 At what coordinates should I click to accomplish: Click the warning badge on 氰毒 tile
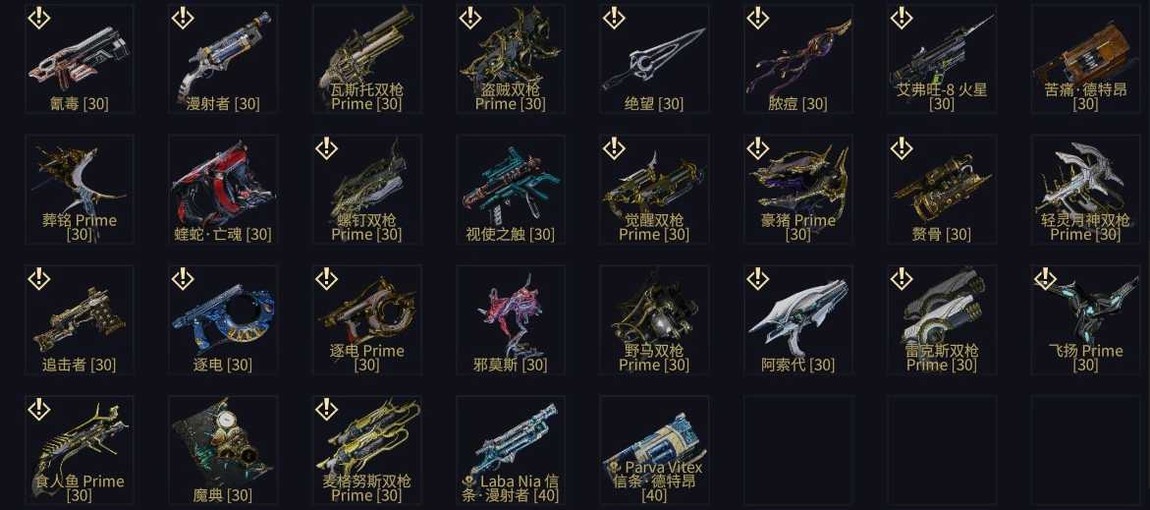pyautogui.click(x=38, y=18)
